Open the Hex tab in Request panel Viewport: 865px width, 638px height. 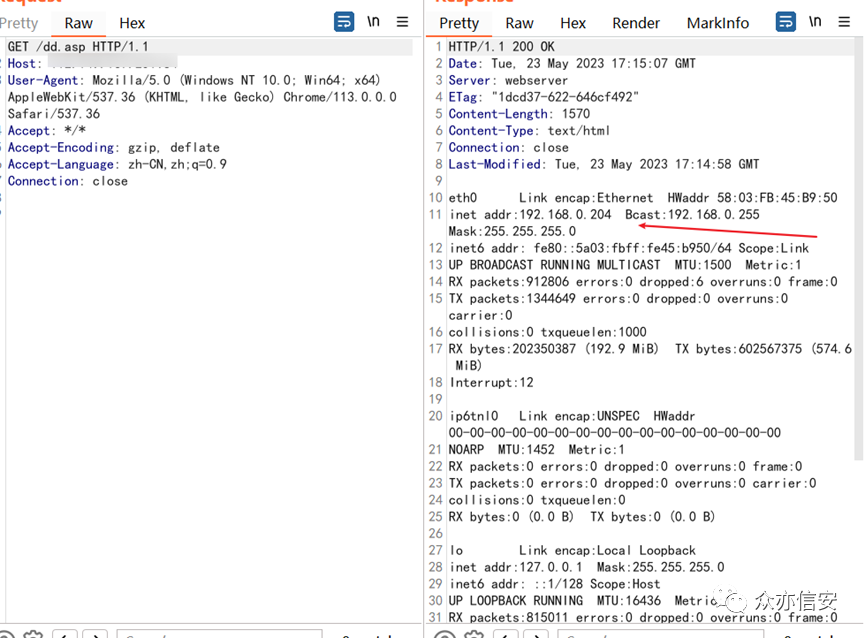click(x=132, y=23)
